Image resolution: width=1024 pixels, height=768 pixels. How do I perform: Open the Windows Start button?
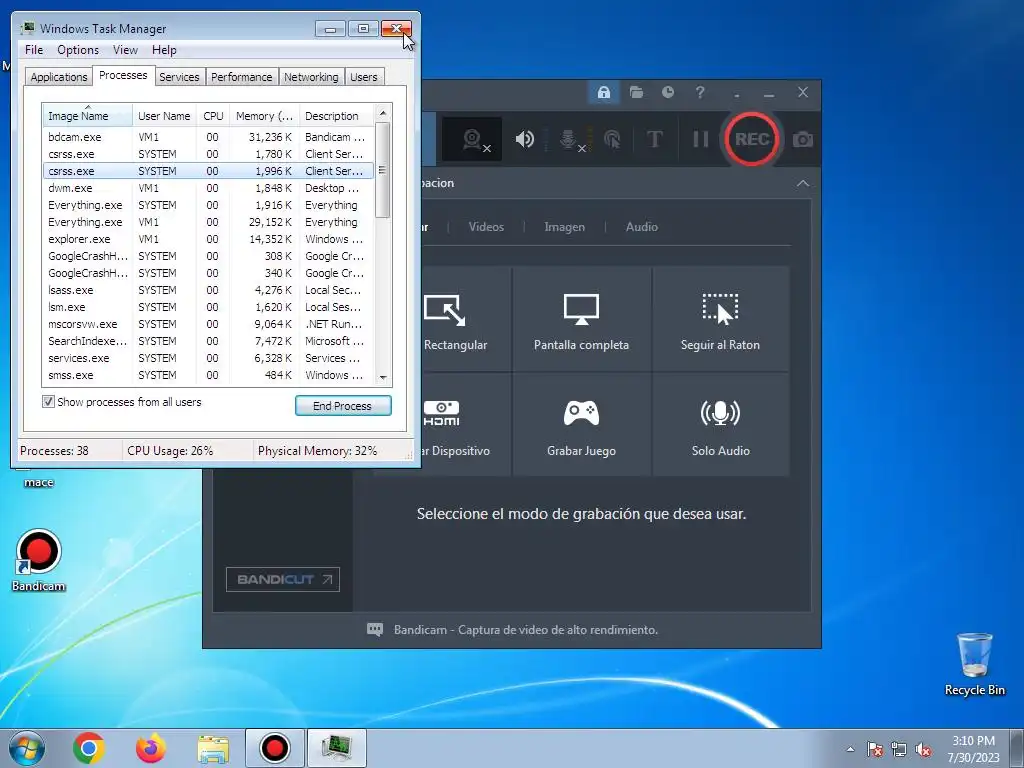click(x=27, y=748)
